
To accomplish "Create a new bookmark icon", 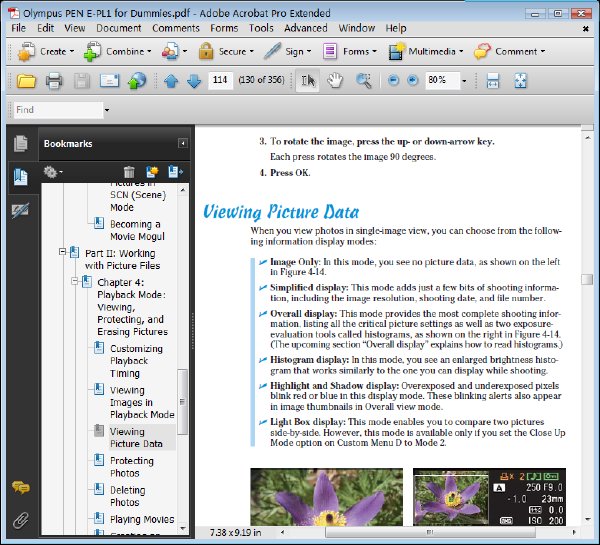I will tap(152, 172).
